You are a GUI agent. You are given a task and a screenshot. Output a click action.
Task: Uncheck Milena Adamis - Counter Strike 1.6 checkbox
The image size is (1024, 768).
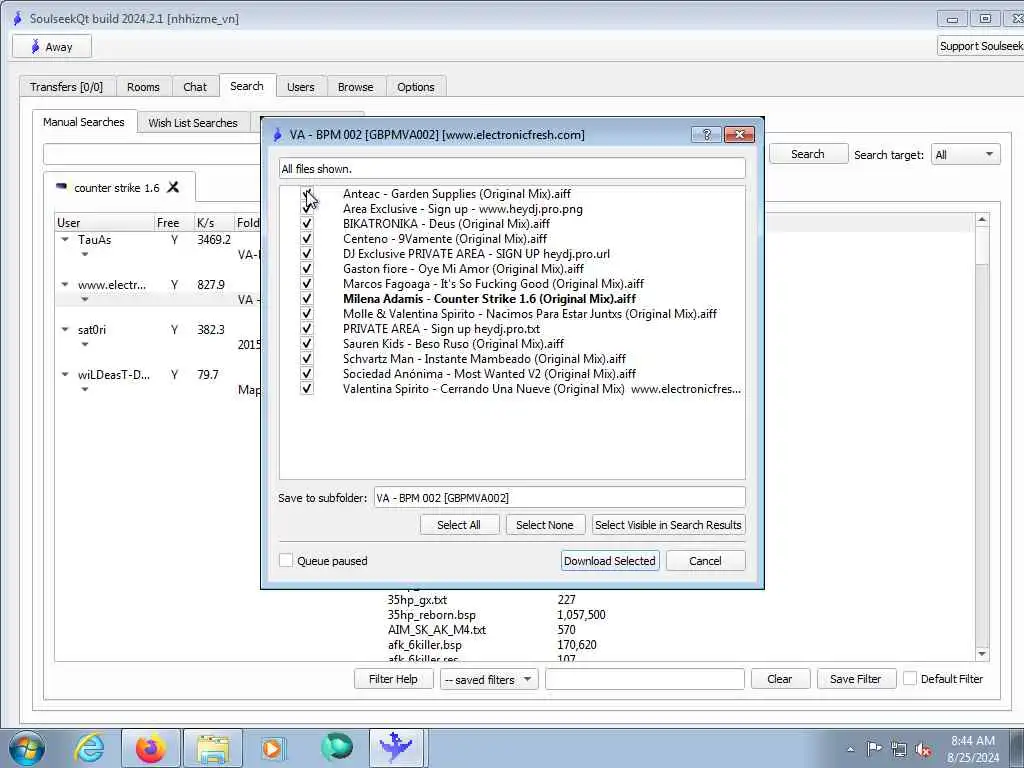(x=306, y=298)
